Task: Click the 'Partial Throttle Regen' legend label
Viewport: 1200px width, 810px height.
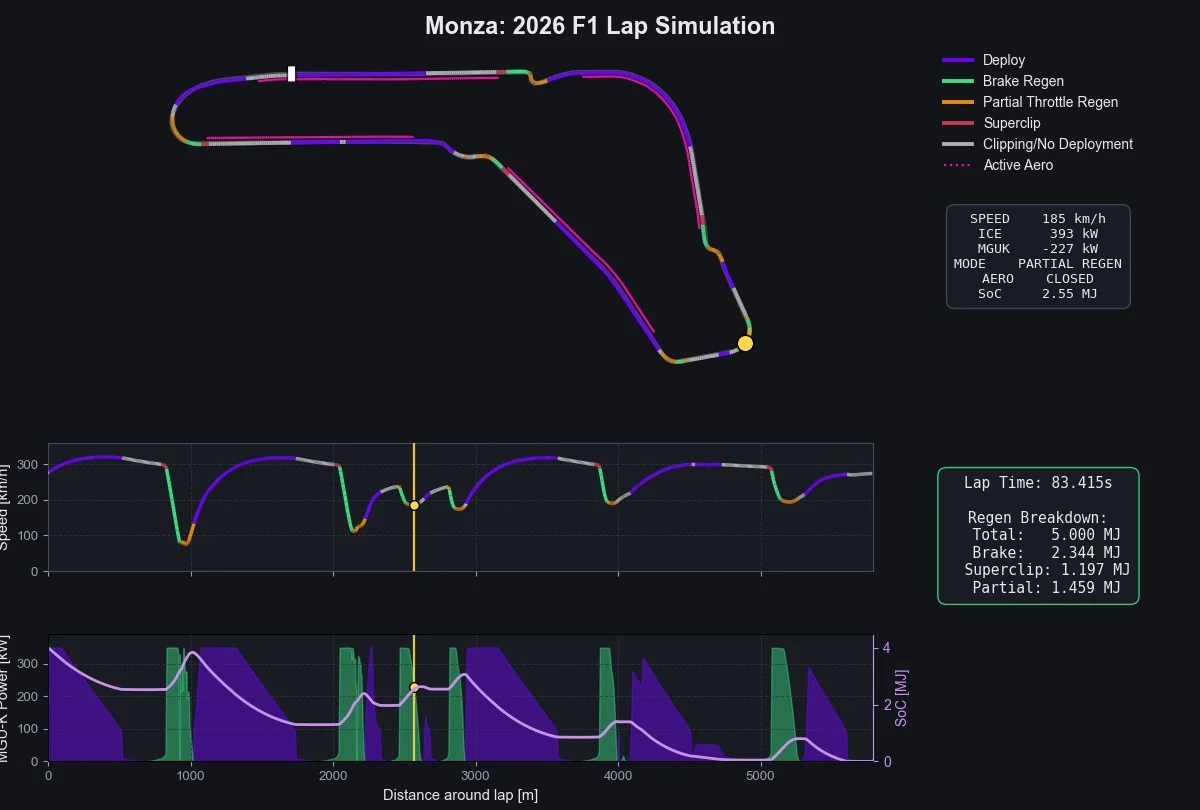Action: (1051, 102)
